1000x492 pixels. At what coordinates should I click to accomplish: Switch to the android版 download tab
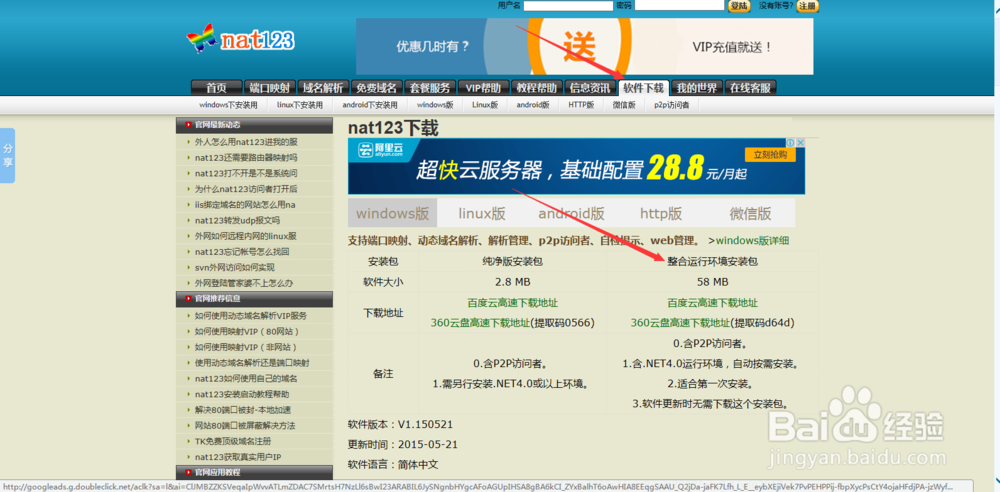571,213
